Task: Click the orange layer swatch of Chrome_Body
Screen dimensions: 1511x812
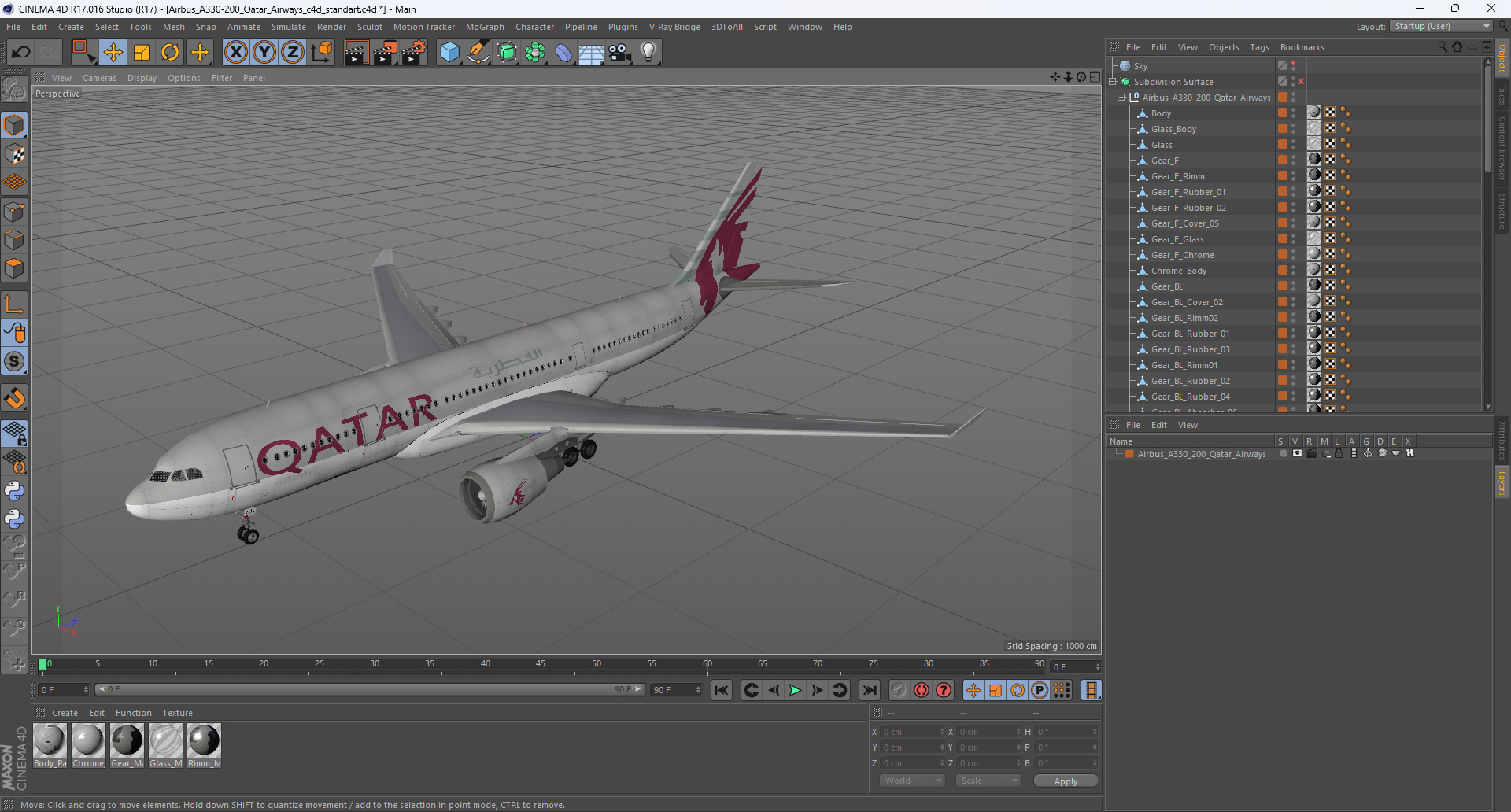Action: tap(1283, 270)
